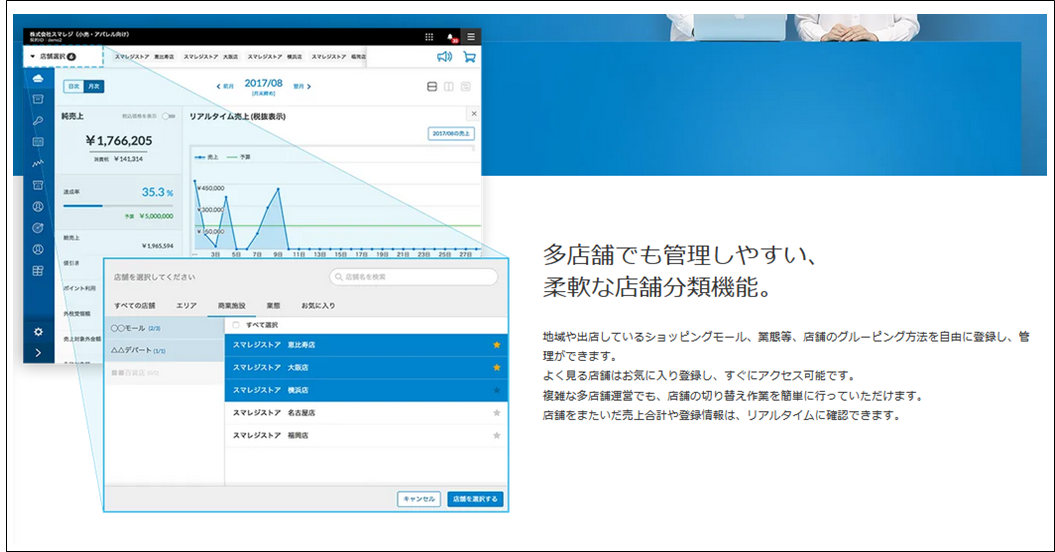Select スマレジストア 横浜店 row in list
Viewport: 1055px width, 552px height.
click(366, 390)
